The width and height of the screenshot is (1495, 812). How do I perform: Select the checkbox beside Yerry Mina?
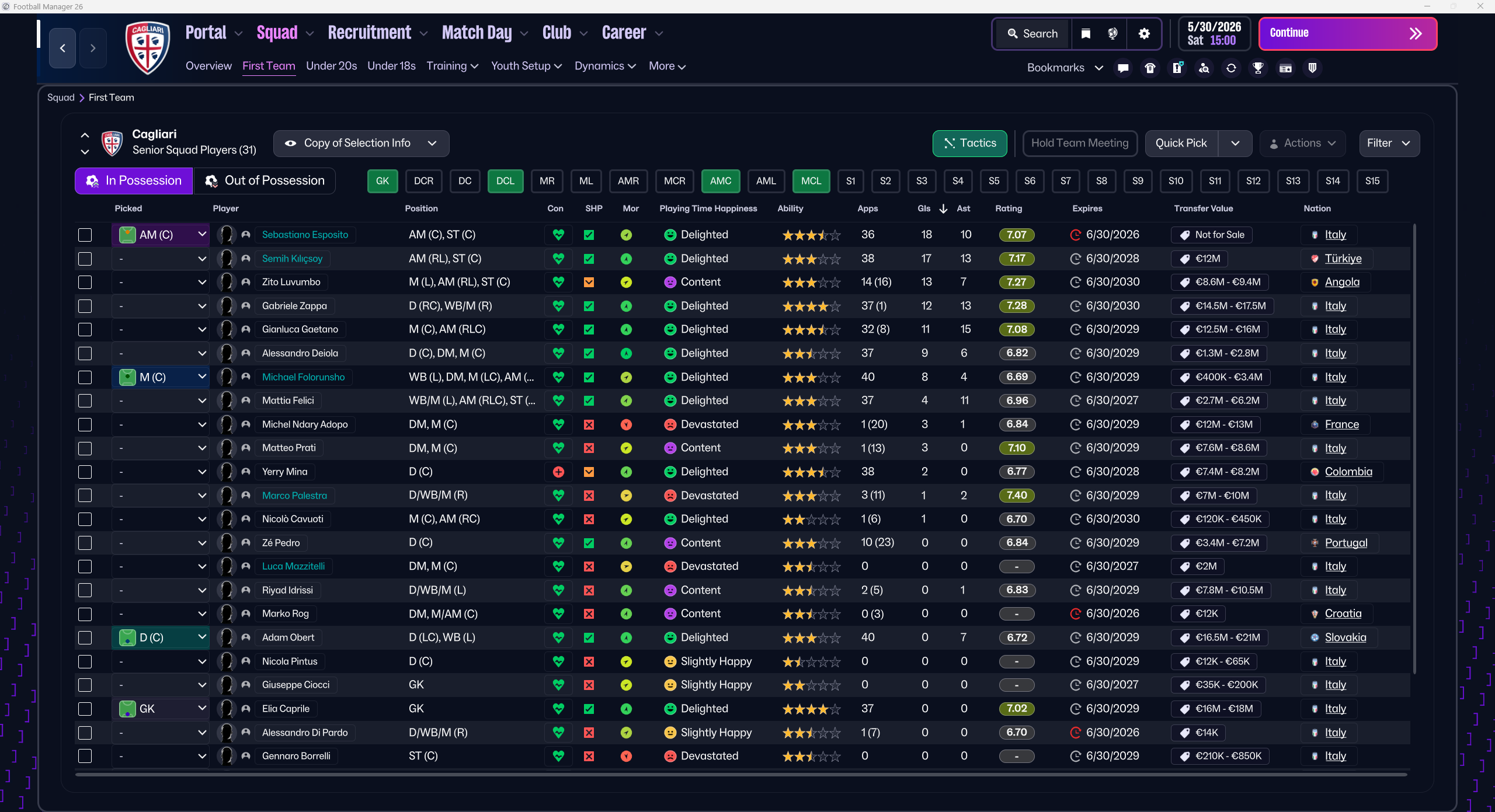tap(85, 472)
